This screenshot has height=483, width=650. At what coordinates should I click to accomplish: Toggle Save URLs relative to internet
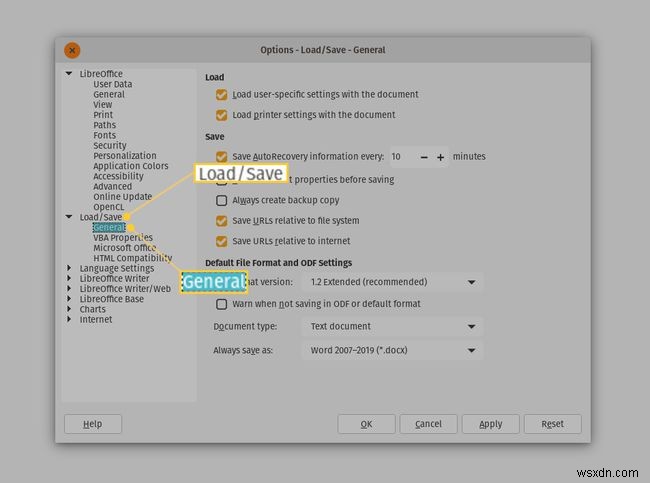[x=221, y=241]
